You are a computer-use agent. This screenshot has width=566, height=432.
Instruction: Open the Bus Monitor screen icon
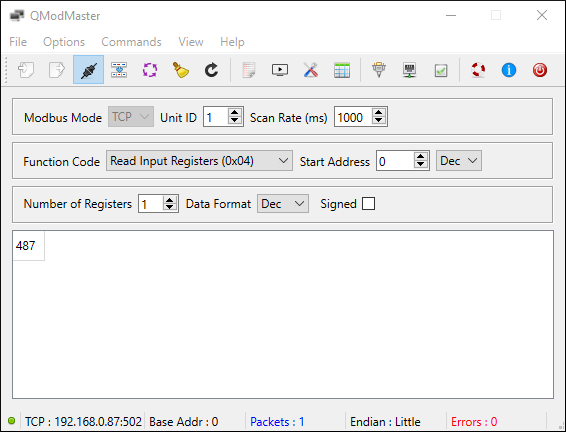click(x=280, y=70)
